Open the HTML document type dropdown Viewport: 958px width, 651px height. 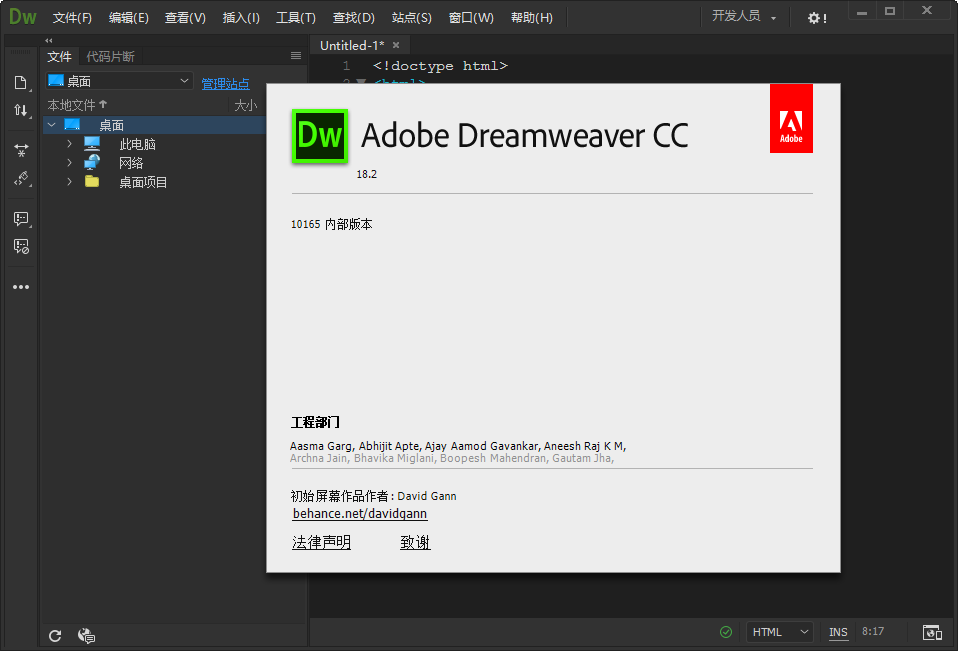pos(780,632)
